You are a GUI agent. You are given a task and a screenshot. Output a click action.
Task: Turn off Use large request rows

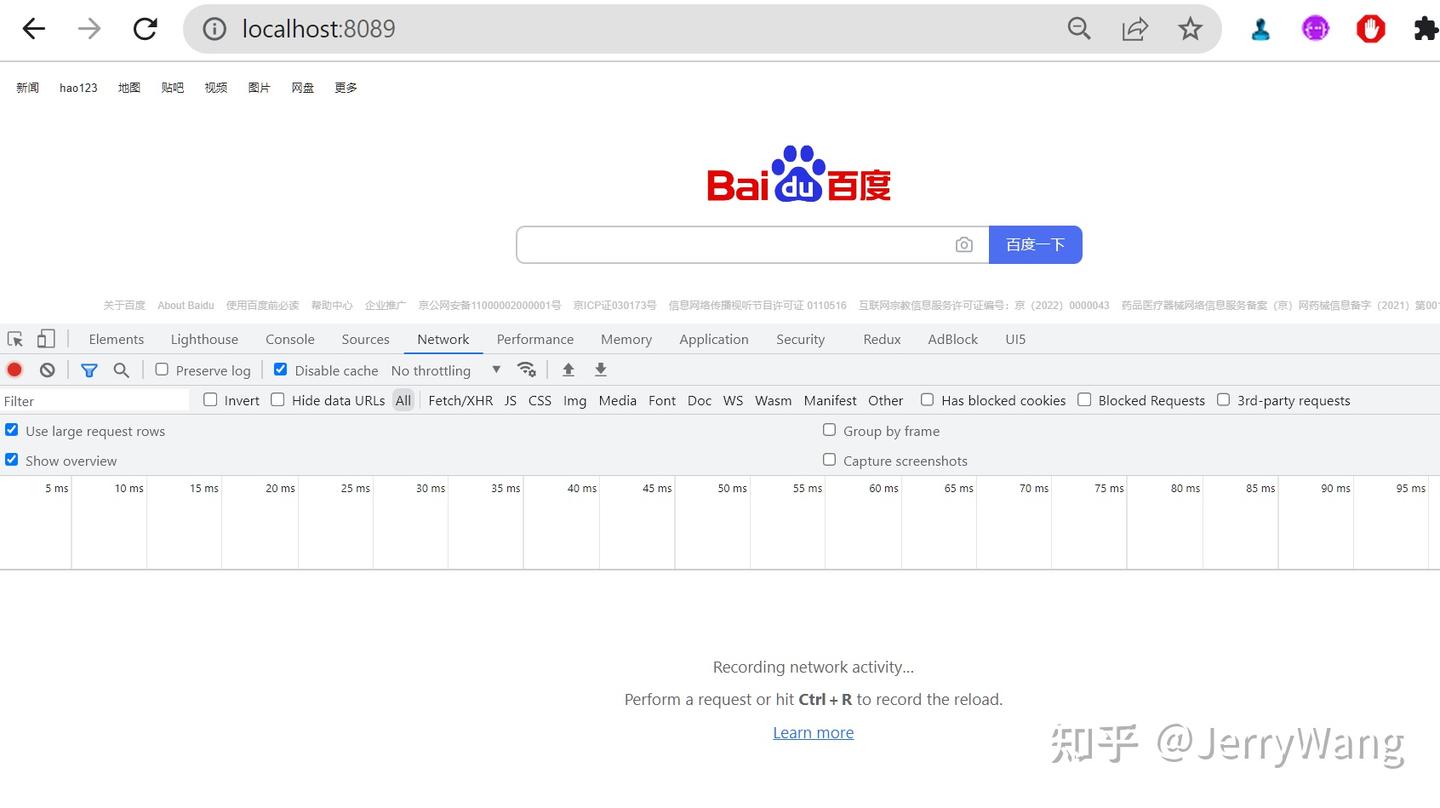12,430
